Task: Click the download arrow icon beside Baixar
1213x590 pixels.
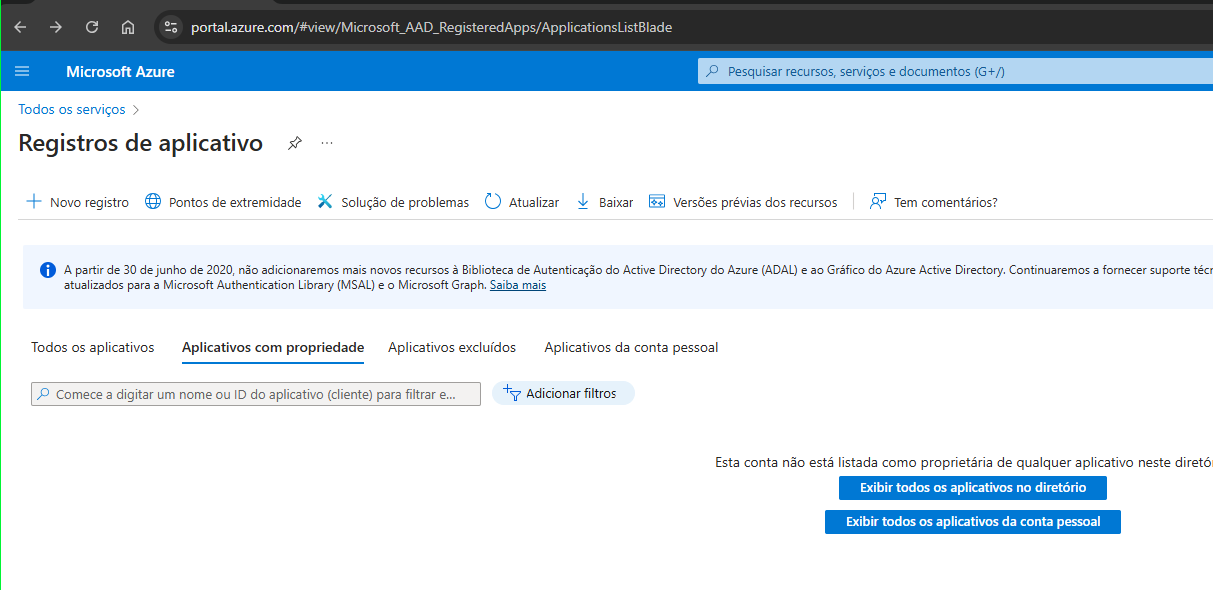Action: pos(583,201)
